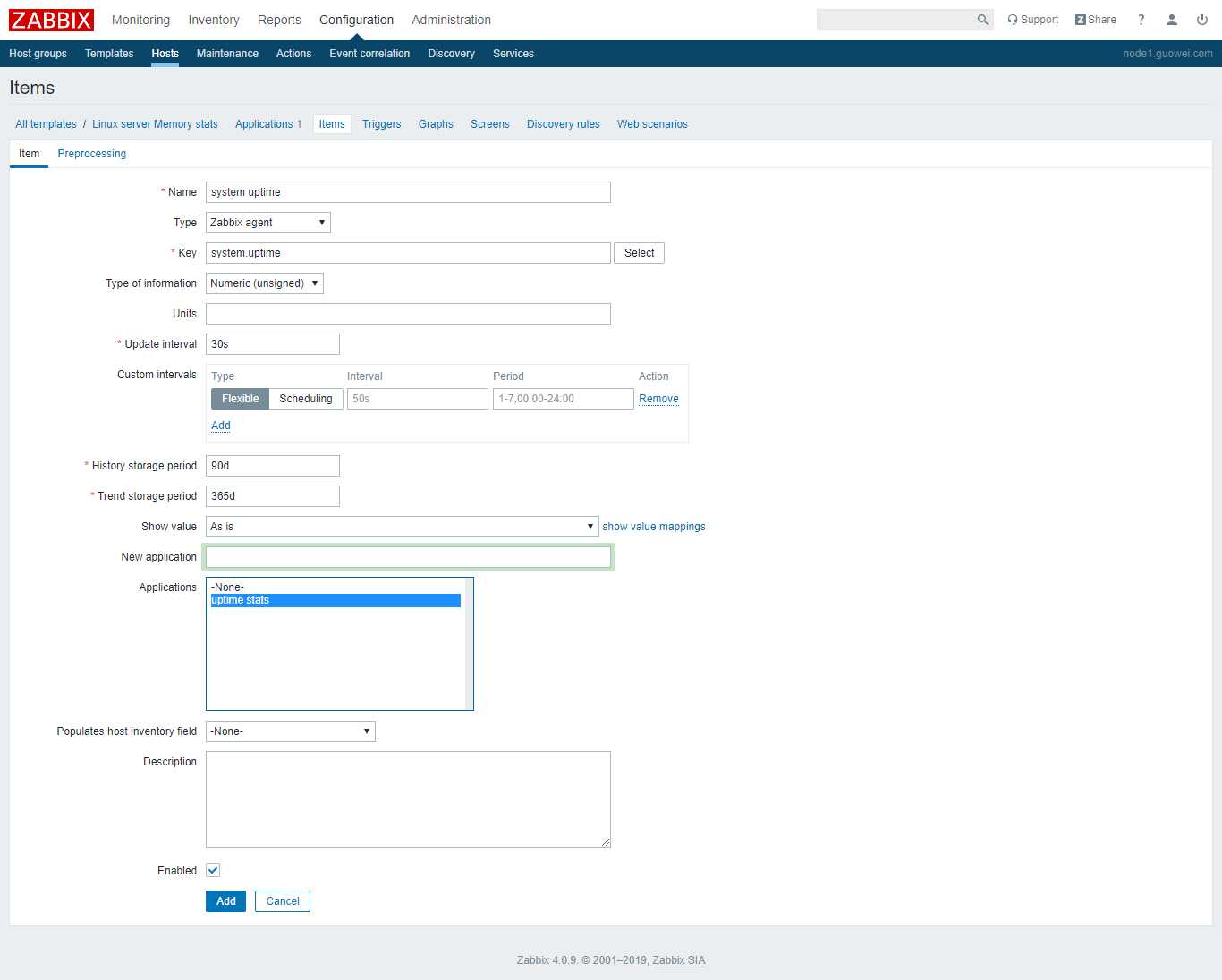Open the Triggers link
Screen dimensions: 1222x980
(x=381, y=124)
